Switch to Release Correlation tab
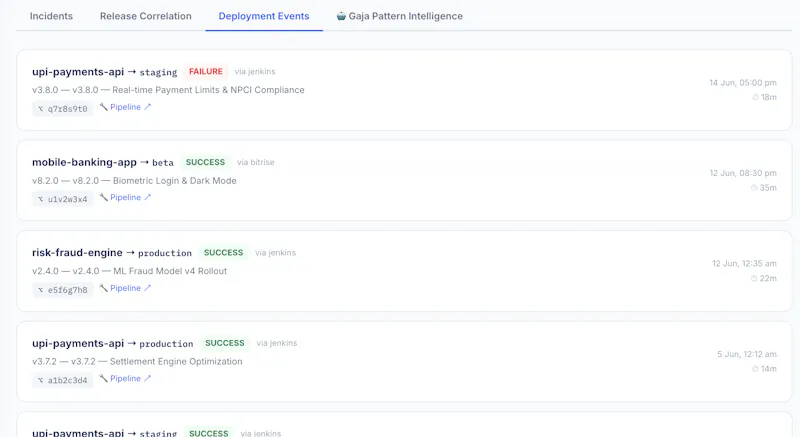 click(145, 16)
